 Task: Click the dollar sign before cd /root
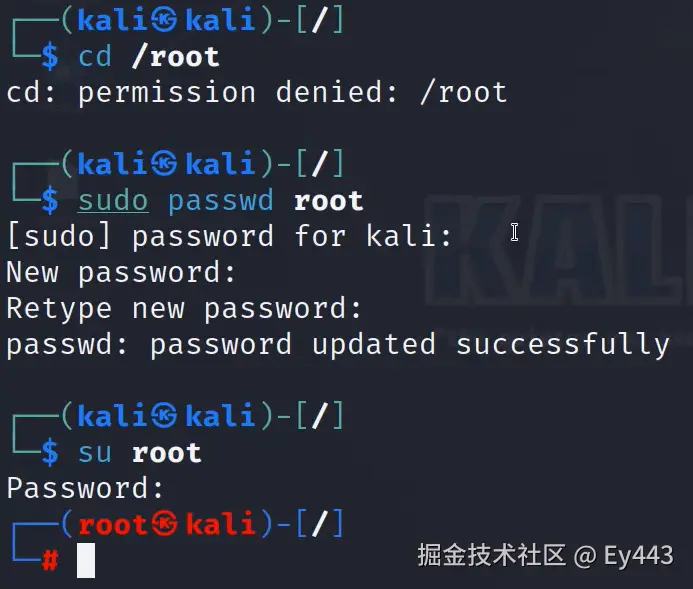pyautogui.click(x=50, y=57)
